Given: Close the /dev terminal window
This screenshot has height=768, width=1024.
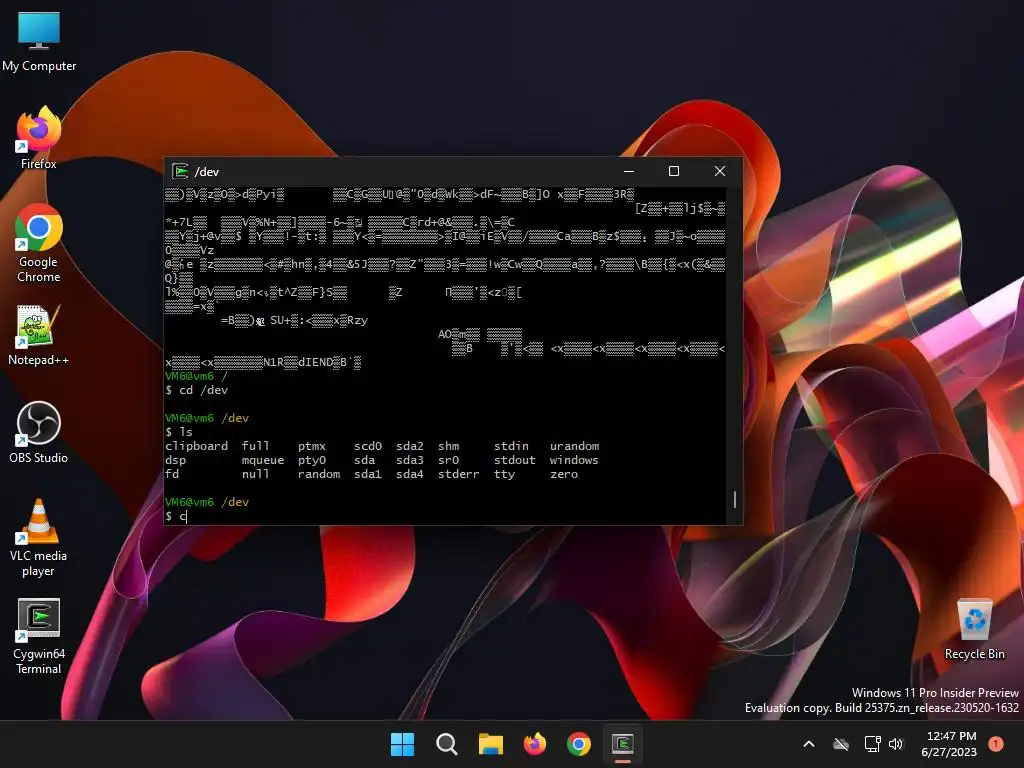Looking at the screenshot, I should tap(720, 171).
